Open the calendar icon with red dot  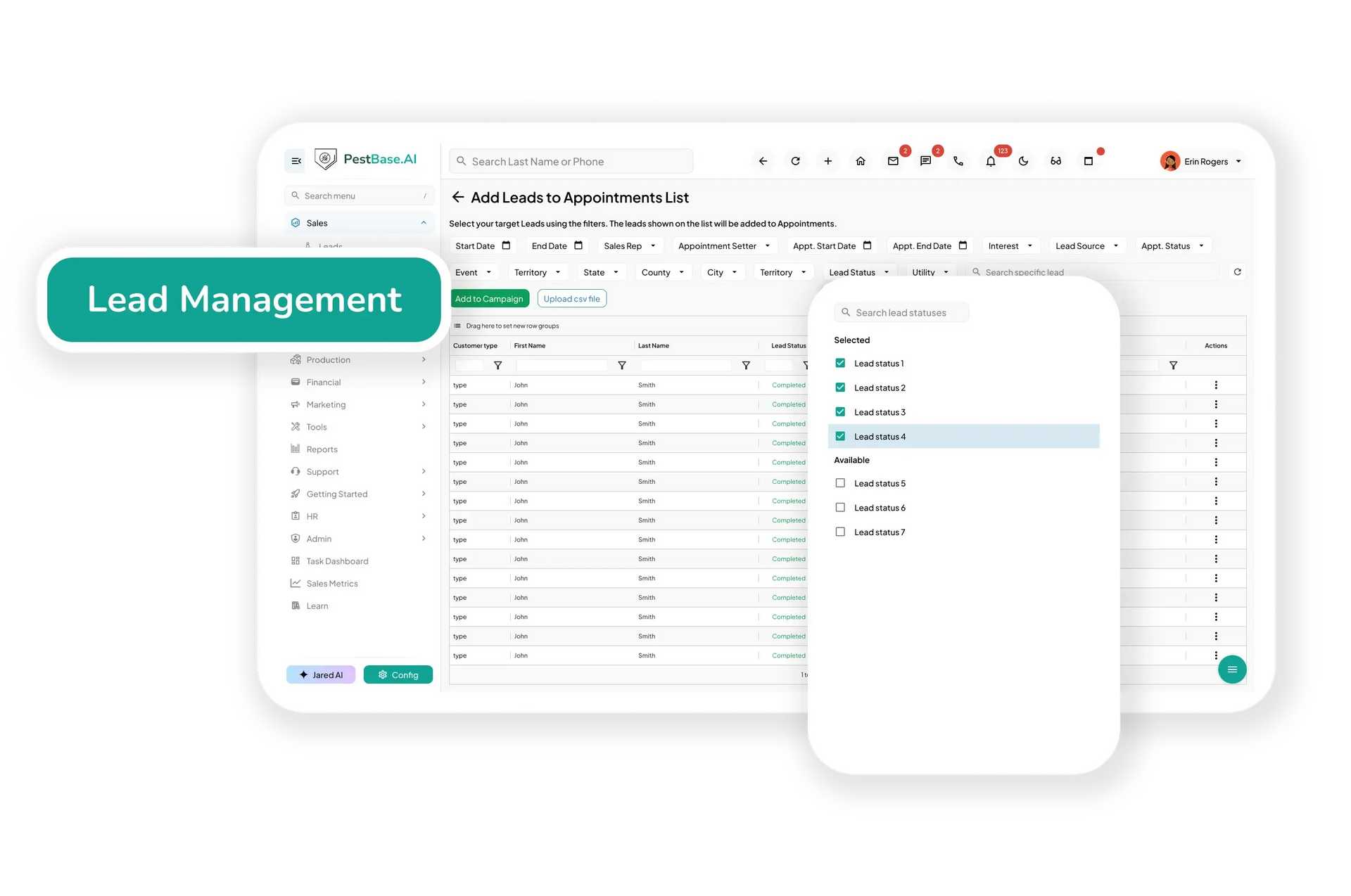click(1088, 161)
